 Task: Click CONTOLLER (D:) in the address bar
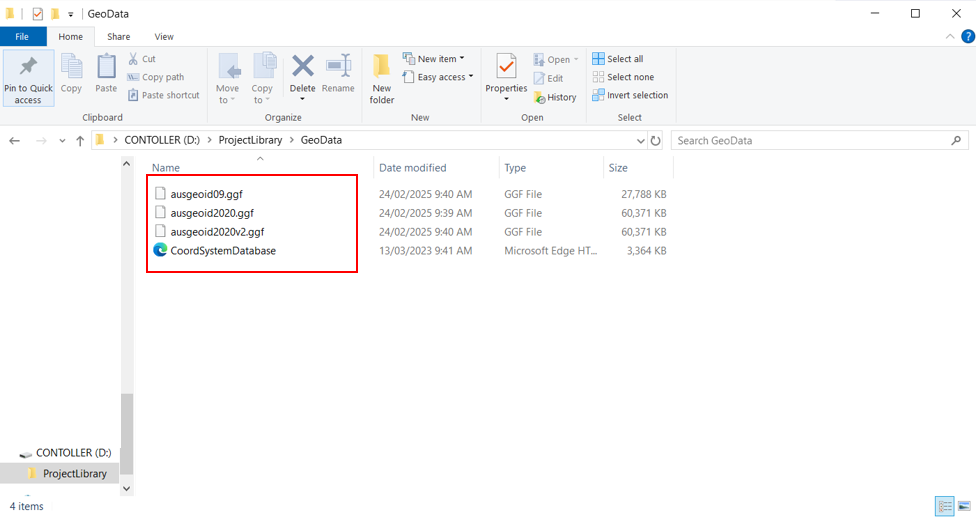(162, 140)
